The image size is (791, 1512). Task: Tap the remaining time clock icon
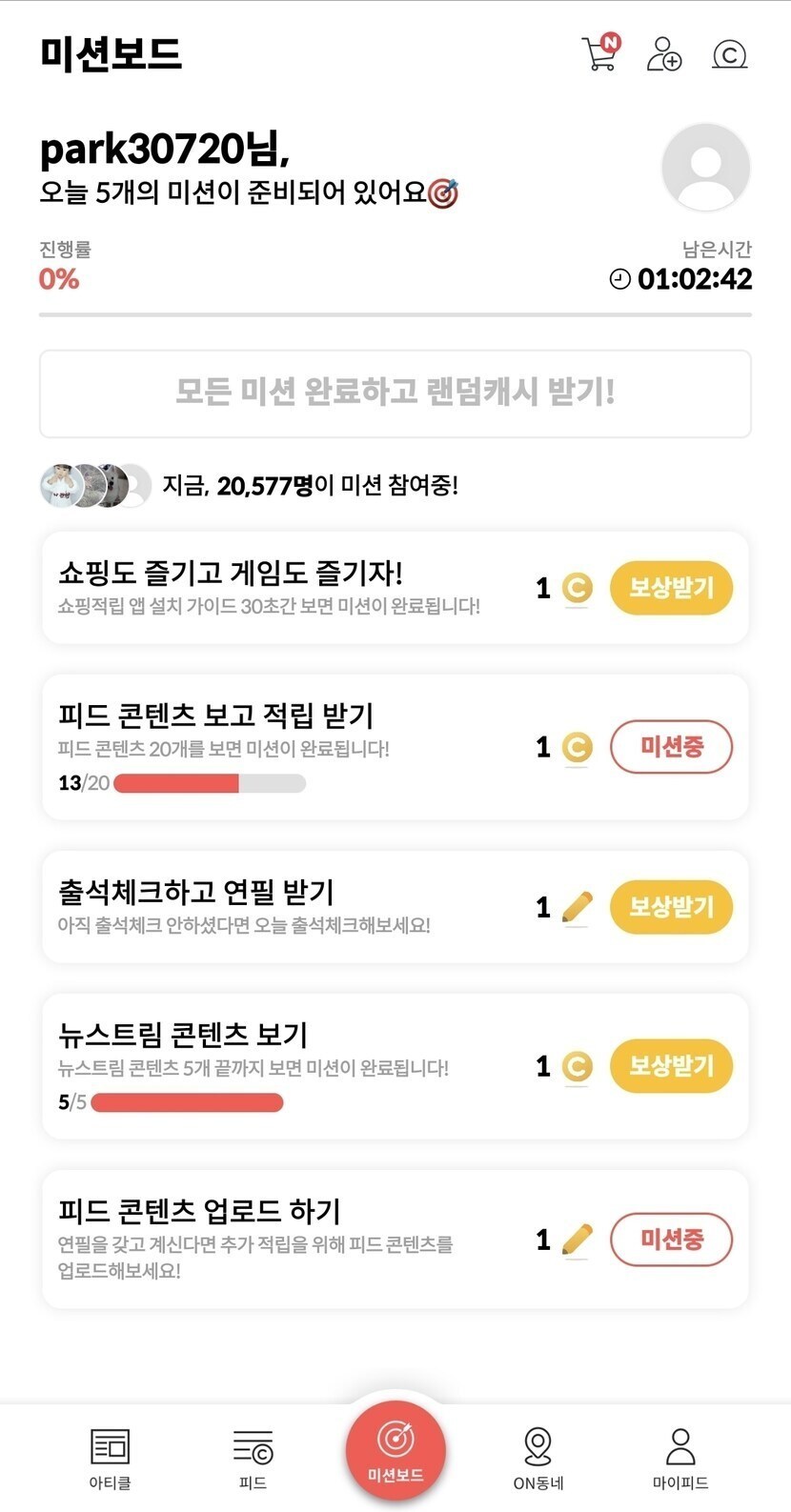(x=620, y=279)
